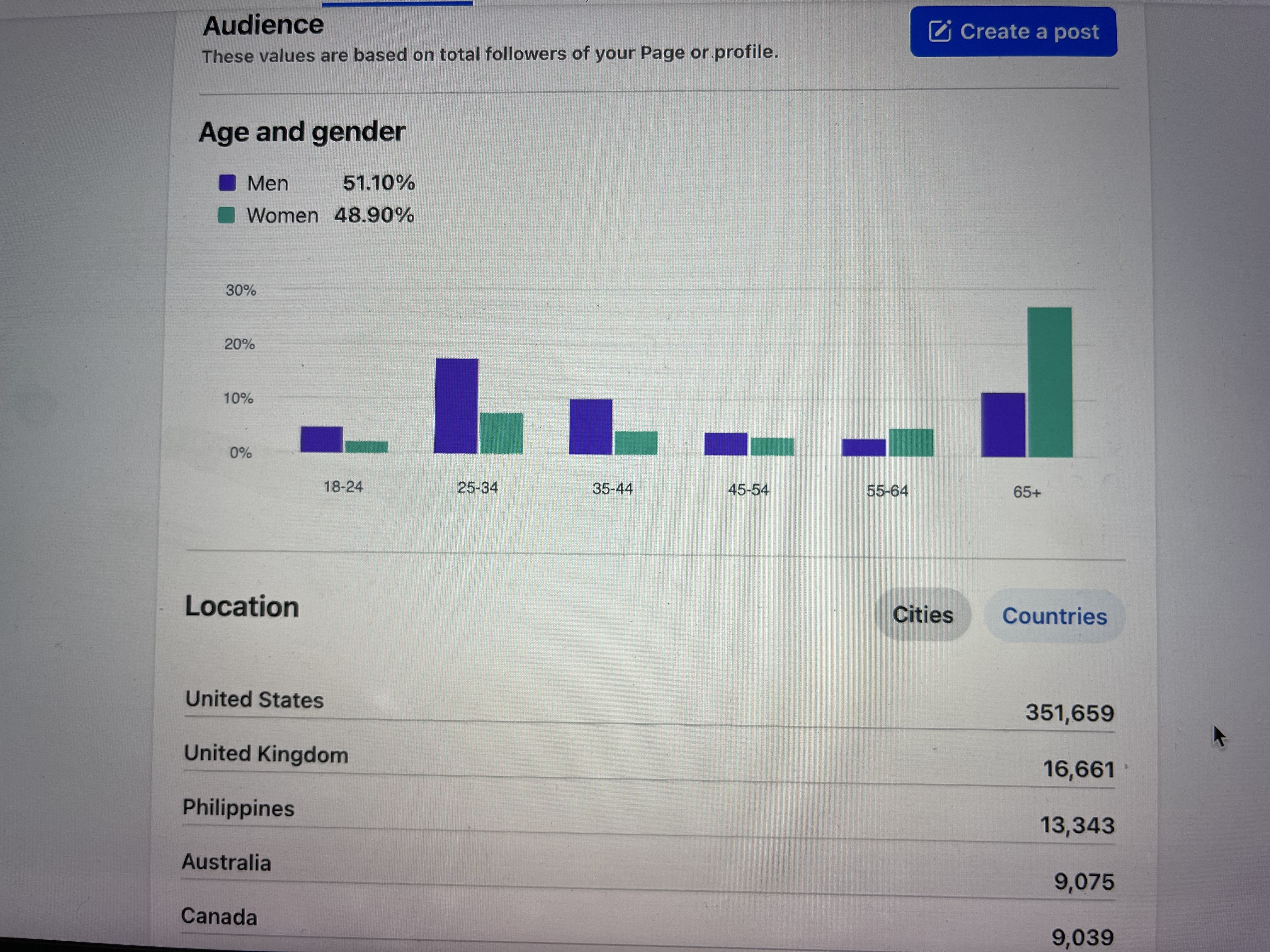Click the 30% y-axis label
This screenshot has height=952, width=1270.
pyautogui.click(x=241, y=290)
